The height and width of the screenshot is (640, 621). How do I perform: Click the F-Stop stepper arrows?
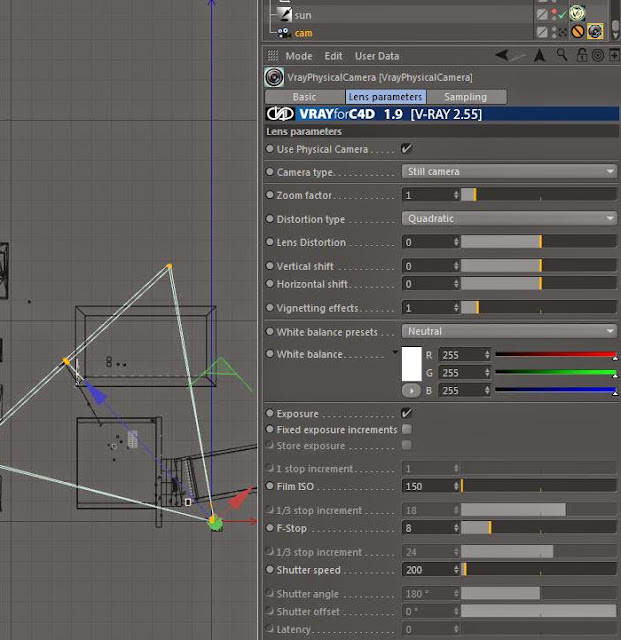point(456,528)
